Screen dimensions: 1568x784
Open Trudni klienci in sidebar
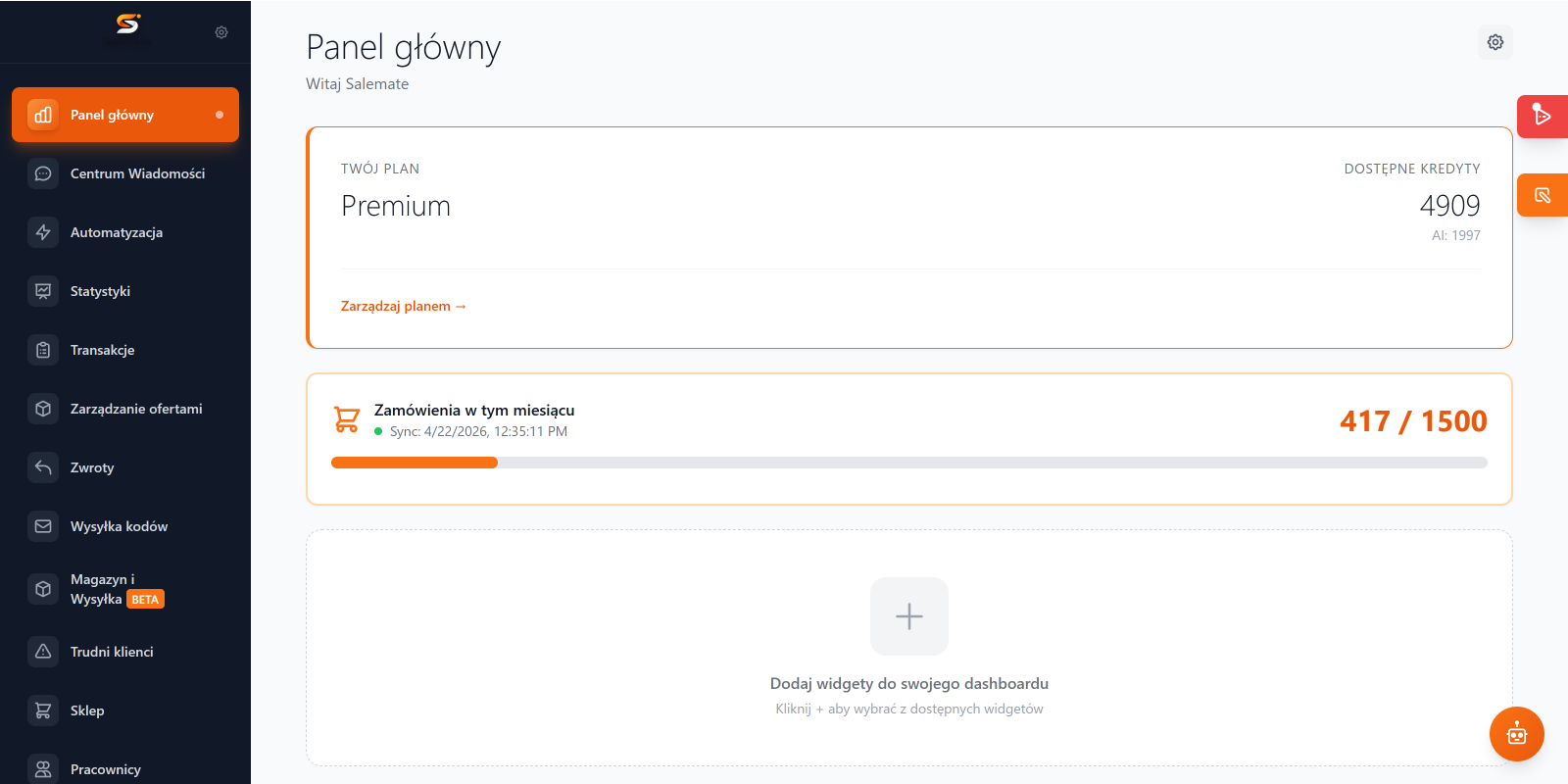pyautogui.click(x=125, y=652)
